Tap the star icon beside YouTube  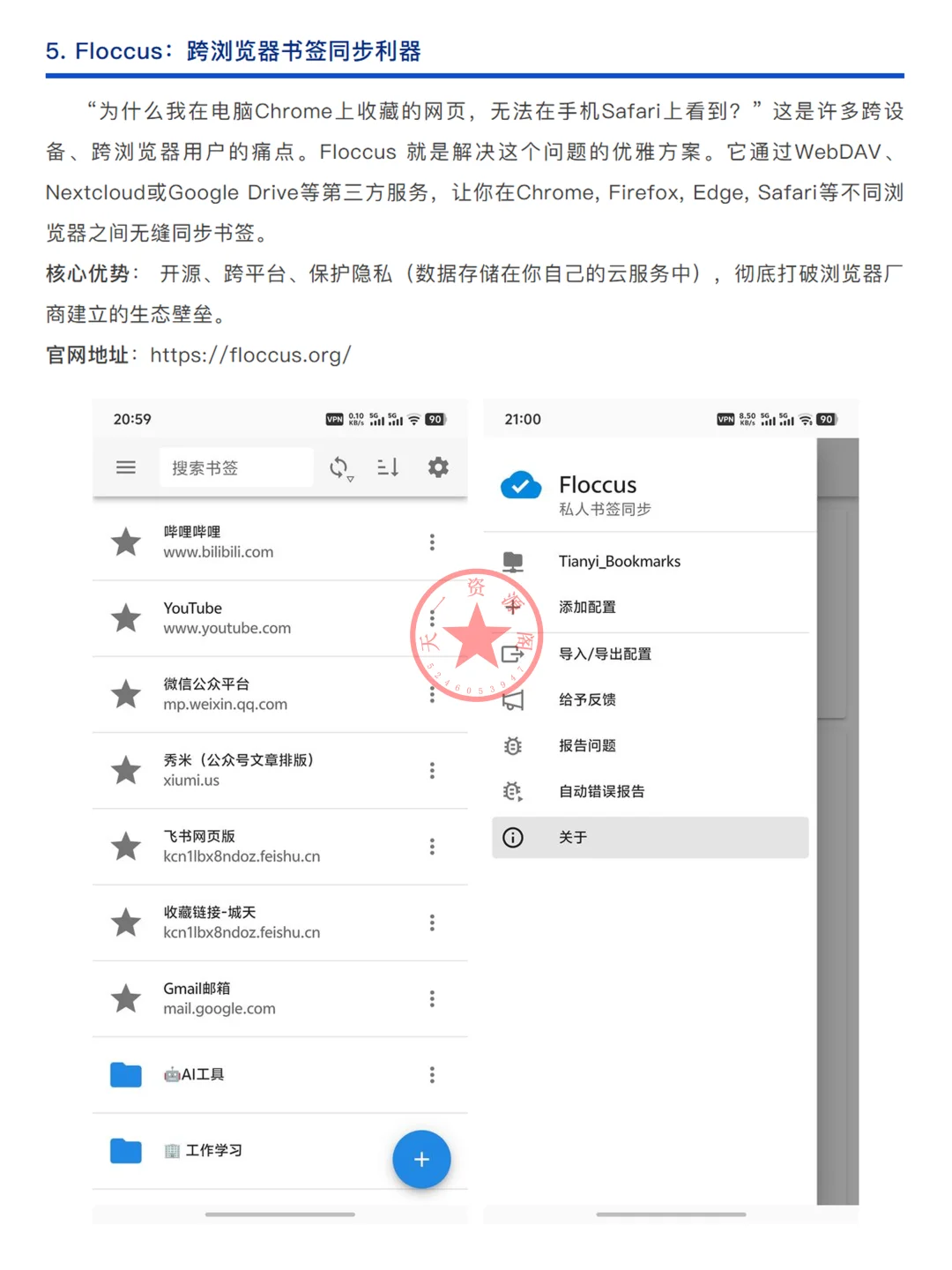coord(126,618)
